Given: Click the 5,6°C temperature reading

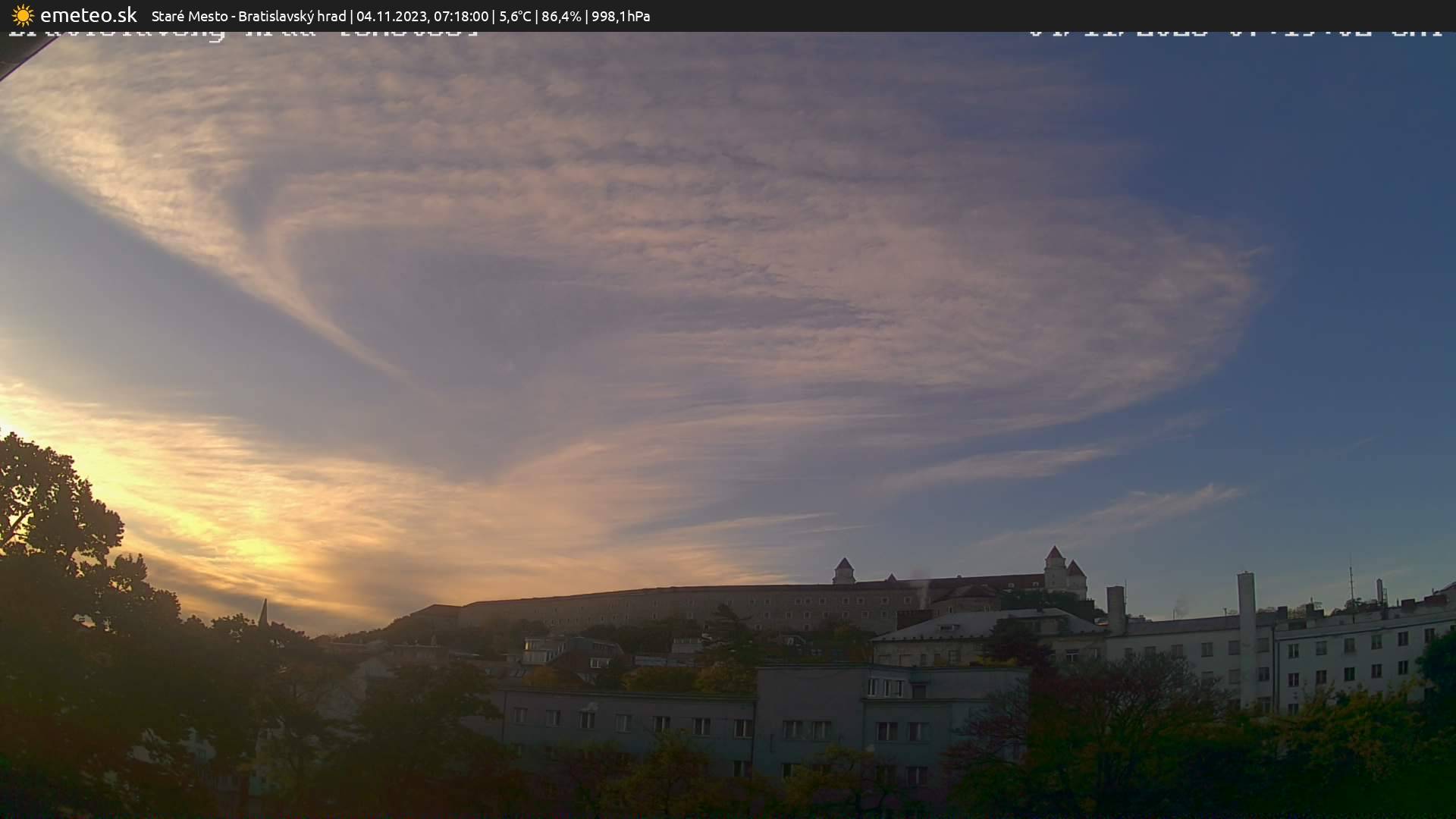Looking at the screenshot, I should (x=515, y=16).
